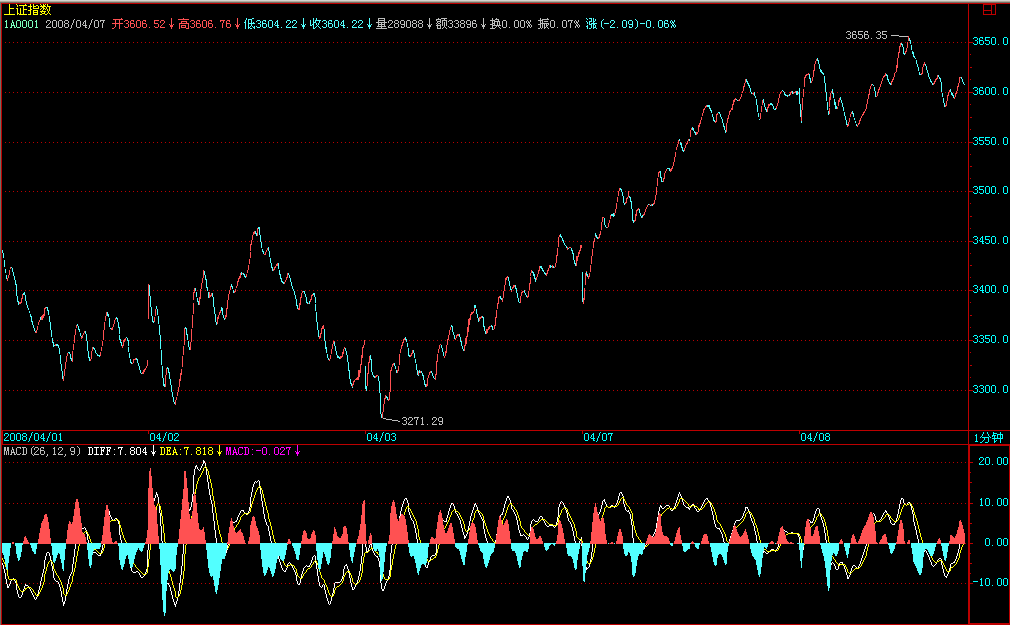Click the 上证指数 index title
Screen dimensions: 1010x625
pos(27,9)
